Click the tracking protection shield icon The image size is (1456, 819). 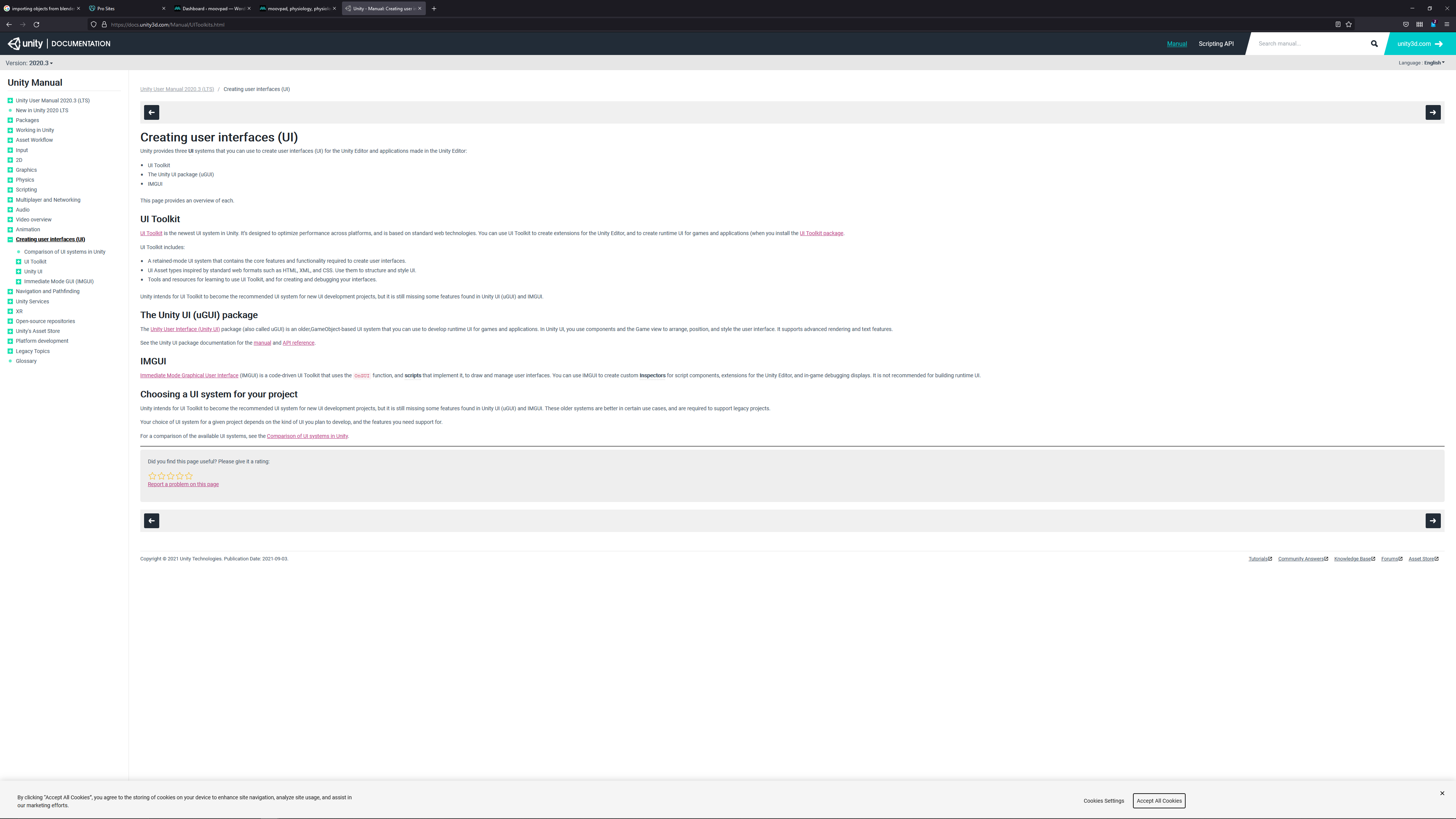(94, 24)
